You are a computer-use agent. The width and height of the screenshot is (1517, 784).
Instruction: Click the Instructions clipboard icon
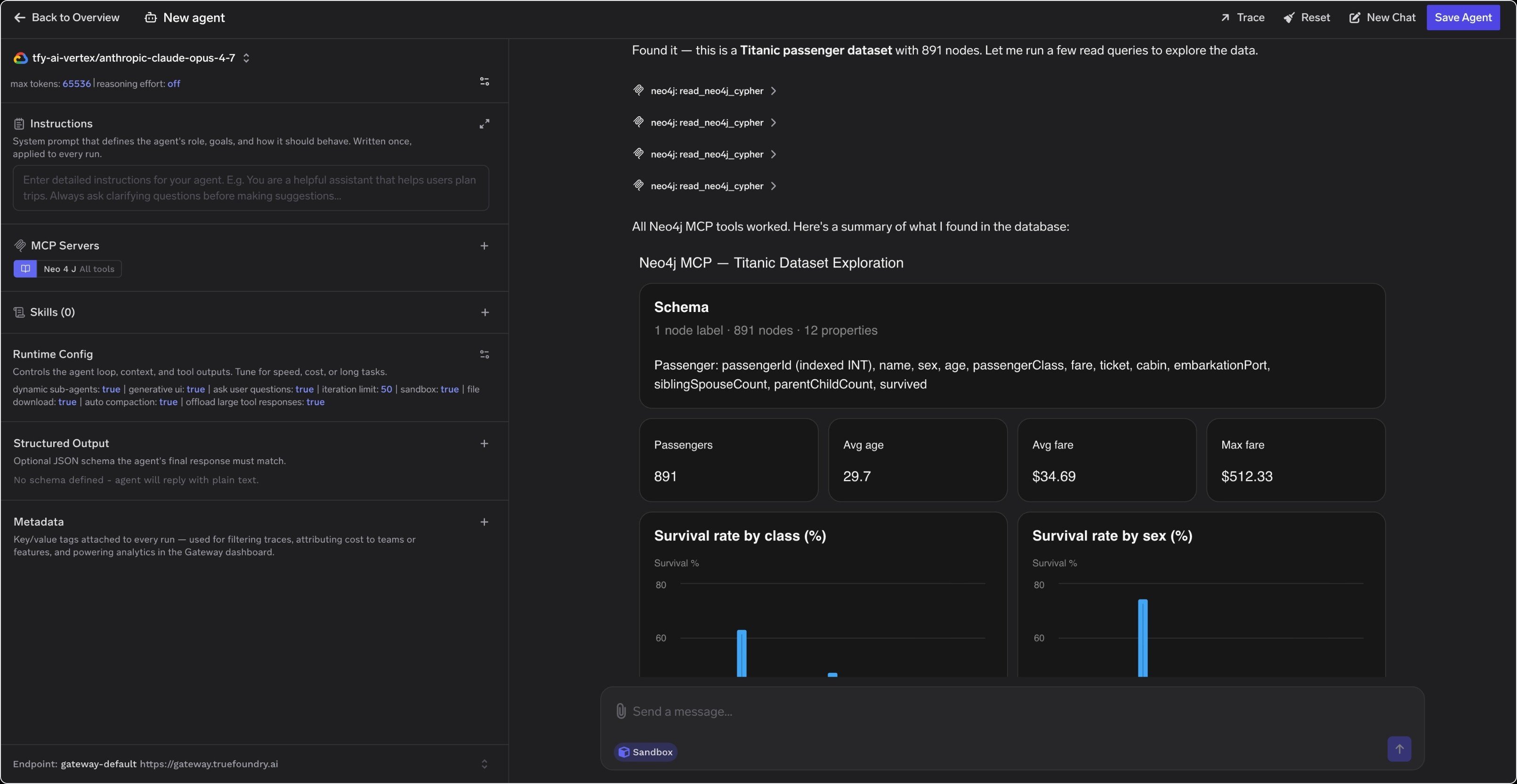tap(19, 124)
